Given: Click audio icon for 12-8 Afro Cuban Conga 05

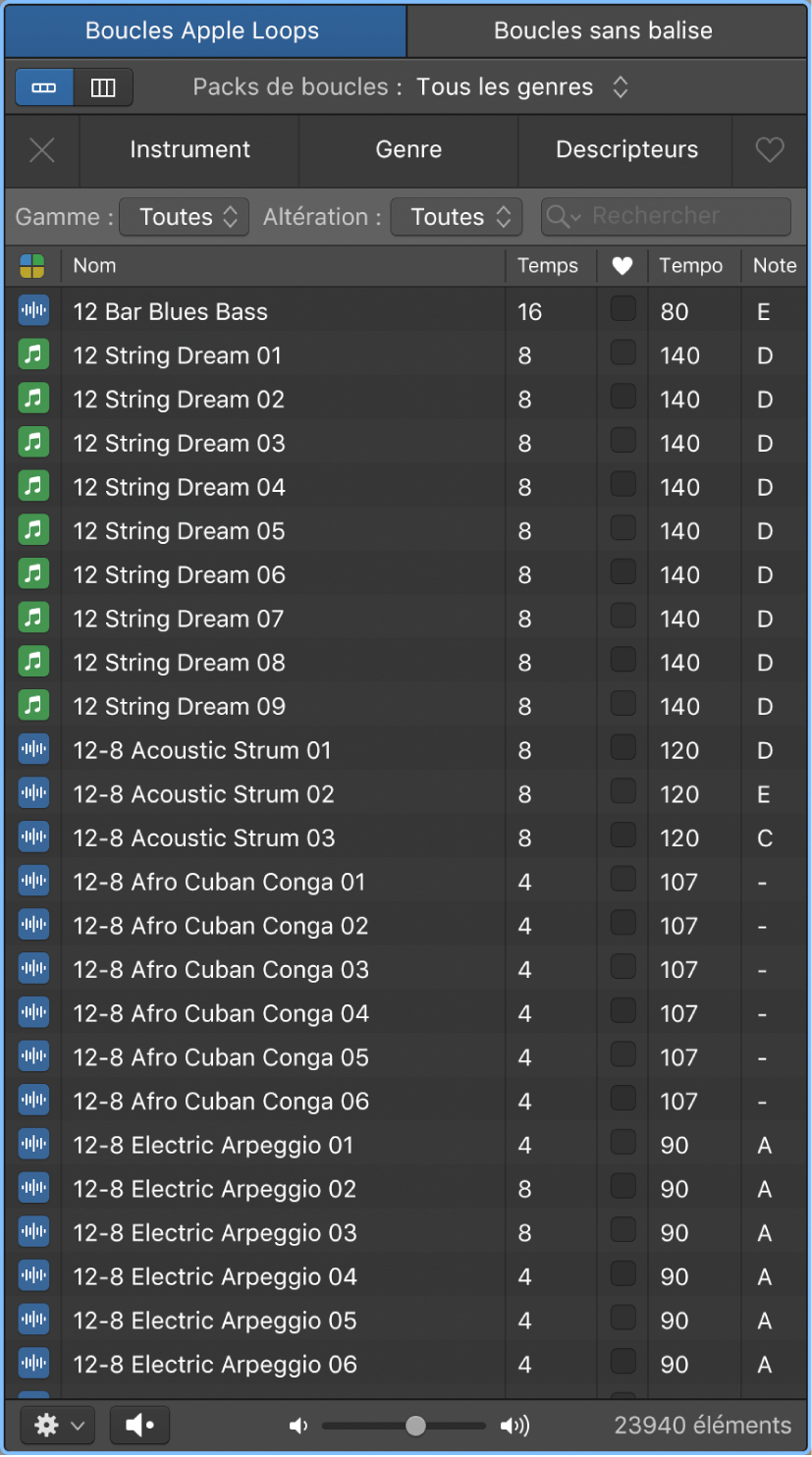Looking at the screenshot, I should [x=33, y=1057].
